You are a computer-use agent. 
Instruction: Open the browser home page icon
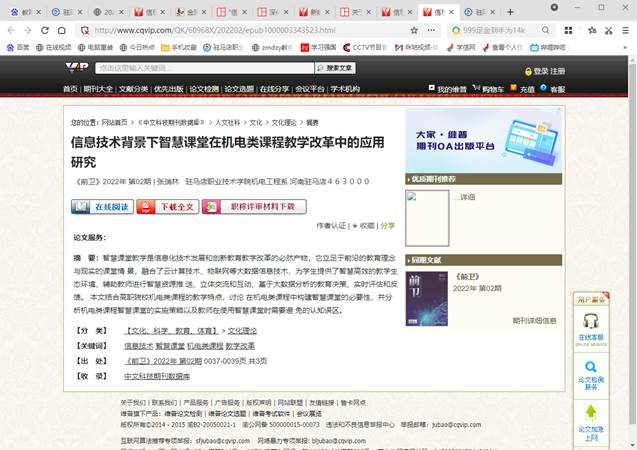coord(61,30)
